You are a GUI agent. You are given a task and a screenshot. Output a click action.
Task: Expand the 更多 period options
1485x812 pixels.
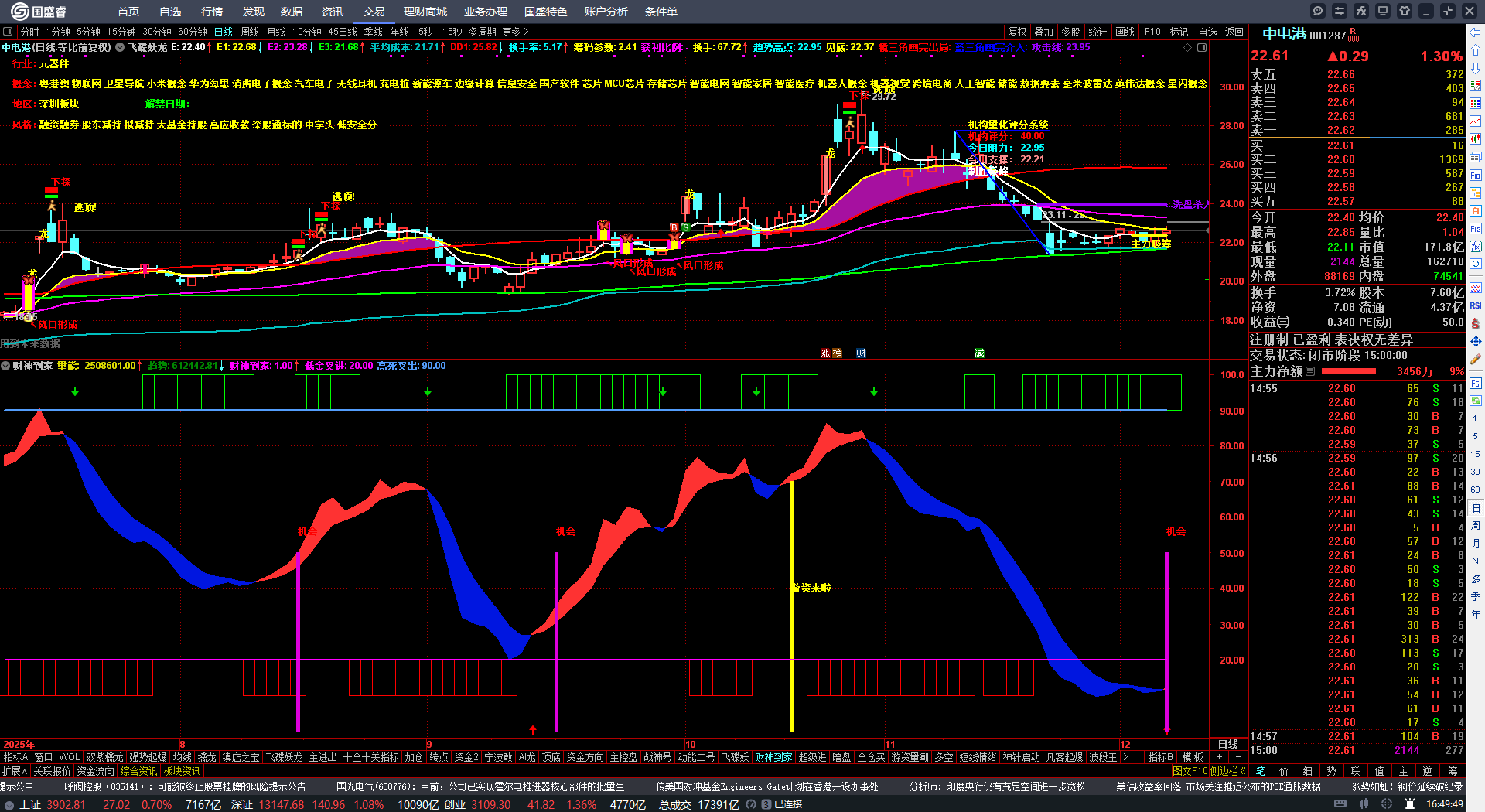click(x=516, y=32)
